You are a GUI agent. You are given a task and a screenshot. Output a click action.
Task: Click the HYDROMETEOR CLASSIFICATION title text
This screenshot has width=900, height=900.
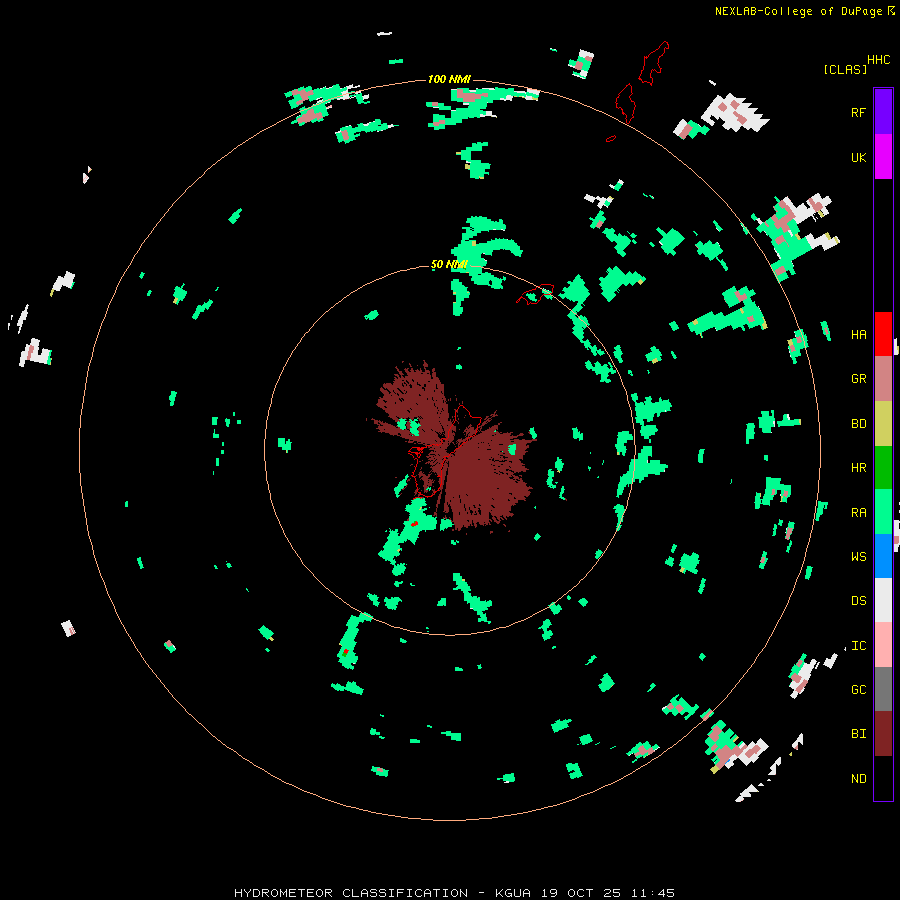tap(351, 893)
